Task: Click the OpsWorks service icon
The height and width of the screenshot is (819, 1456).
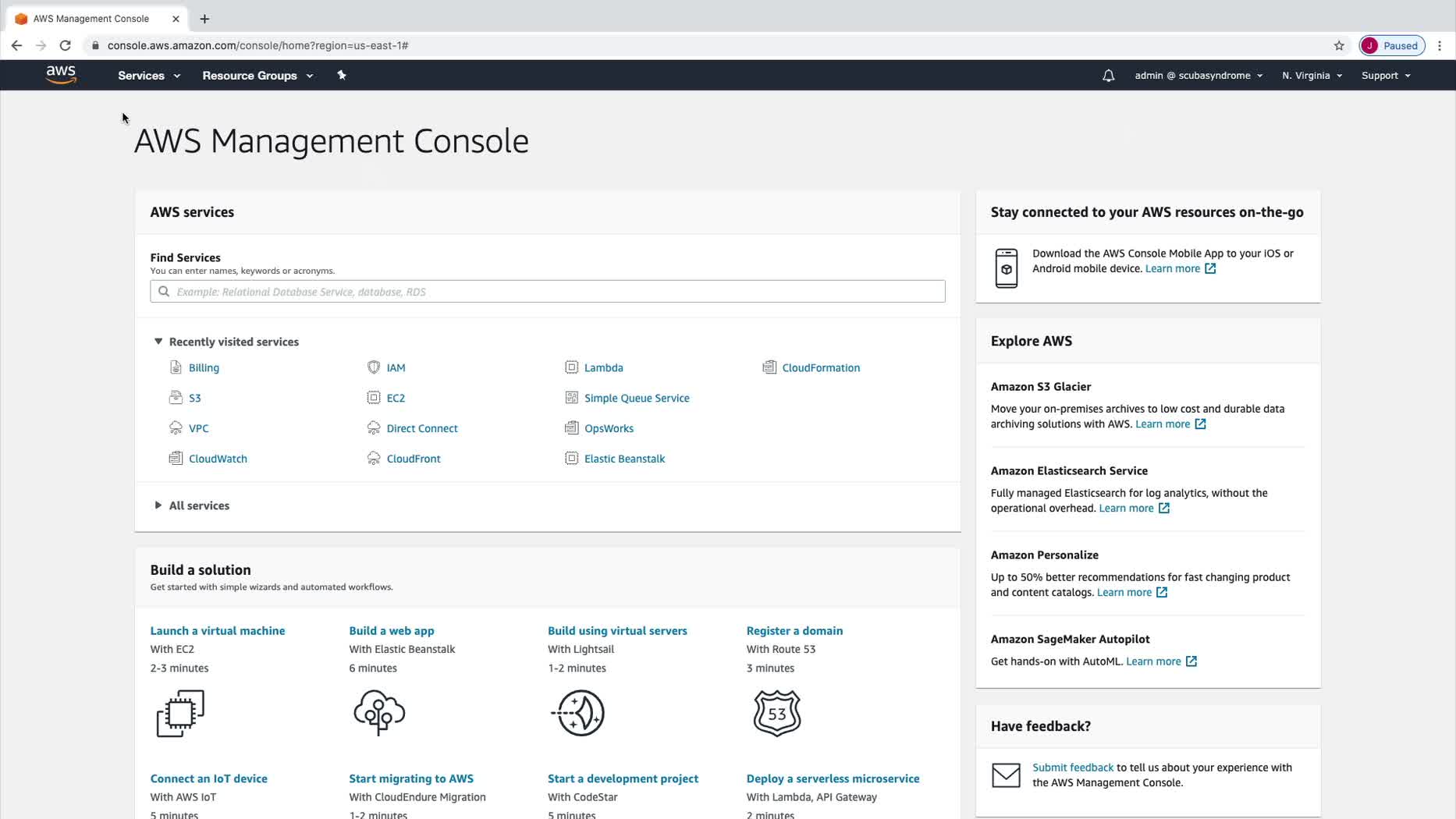Action: click(x=572, y=428)
